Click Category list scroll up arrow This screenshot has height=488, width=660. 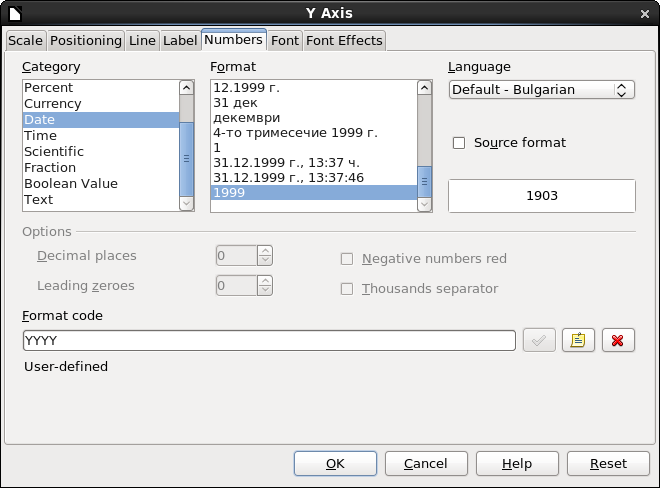[186, 88]
